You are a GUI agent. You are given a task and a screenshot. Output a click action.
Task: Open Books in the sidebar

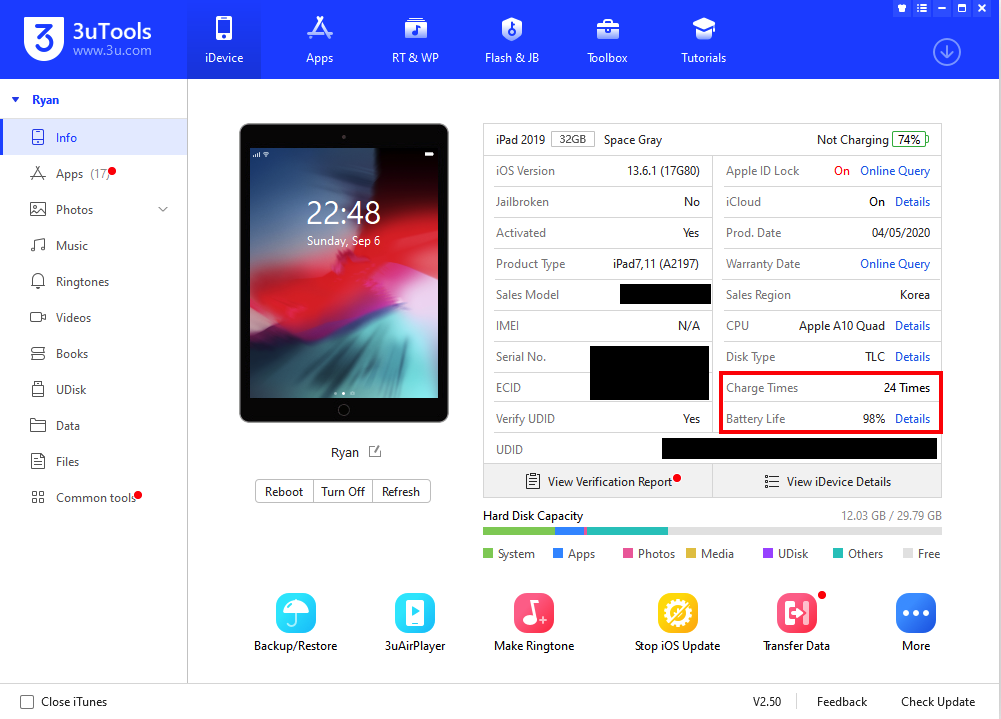[94, 354]
